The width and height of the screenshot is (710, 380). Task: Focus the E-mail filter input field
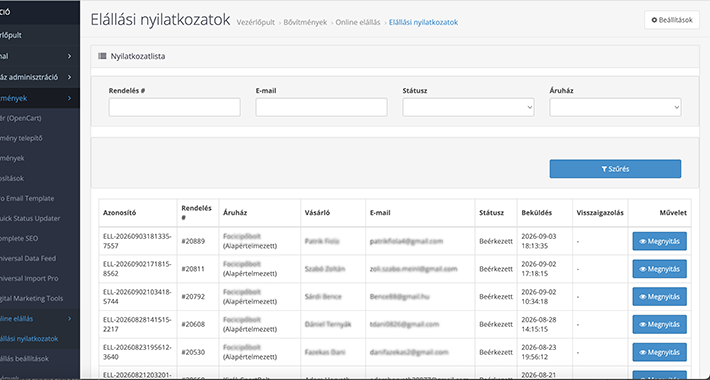coord(321,107)
